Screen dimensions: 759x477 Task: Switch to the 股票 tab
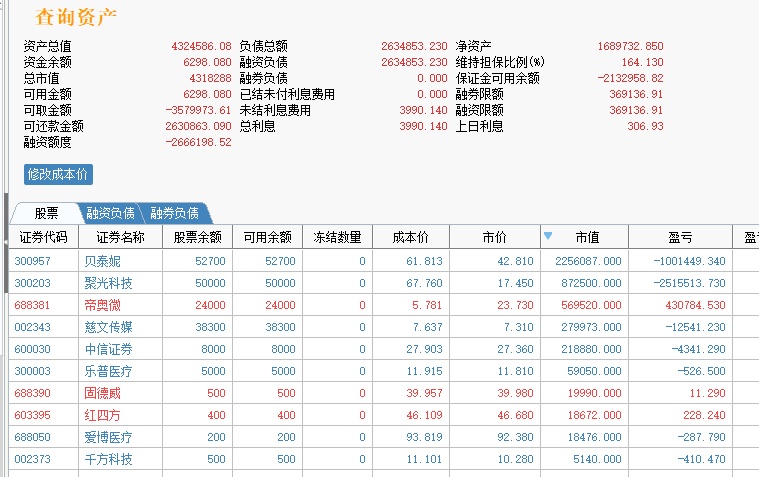(46, 213)
